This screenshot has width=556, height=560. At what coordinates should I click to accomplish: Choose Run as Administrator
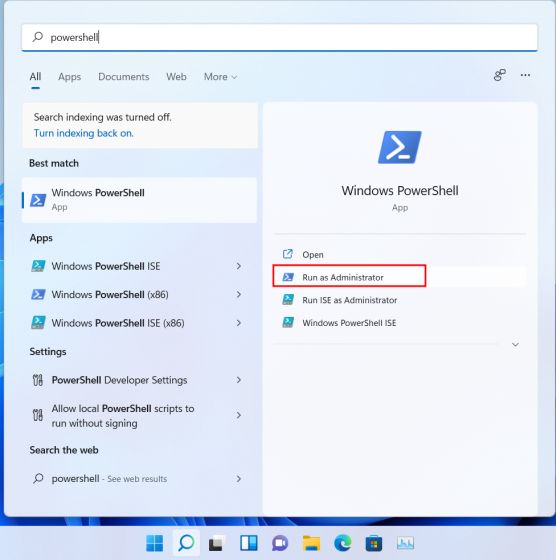(400, 277)
